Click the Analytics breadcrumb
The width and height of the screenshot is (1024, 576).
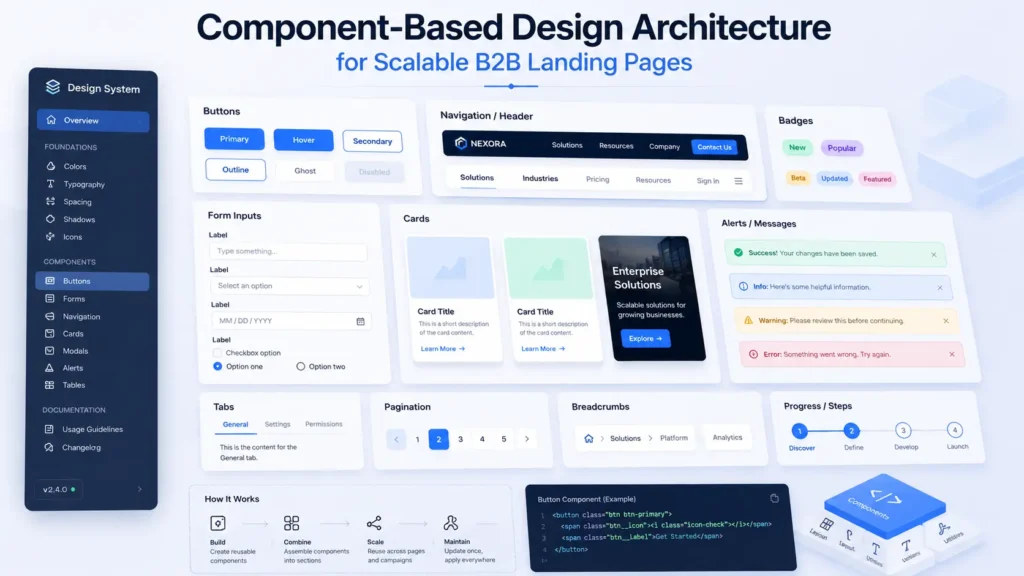click(x=728, y=438)
